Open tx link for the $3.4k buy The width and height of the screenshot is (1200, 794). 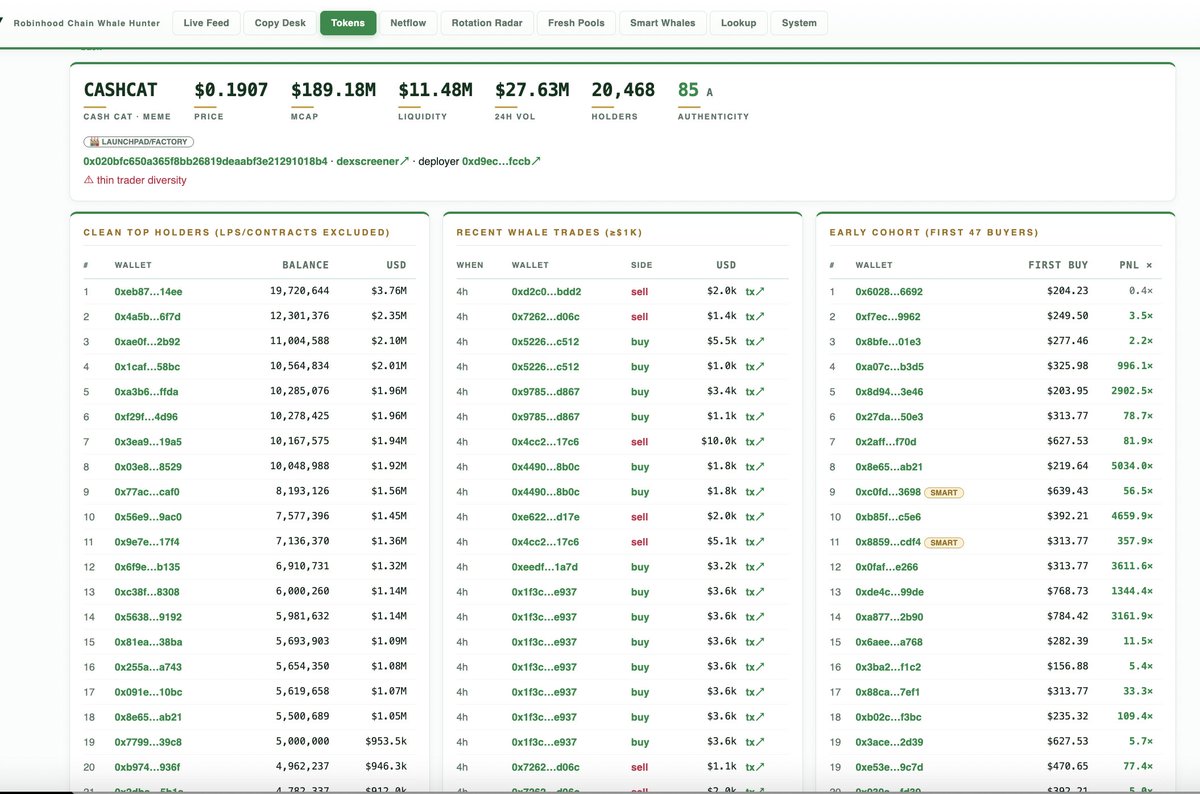point(755,392)
